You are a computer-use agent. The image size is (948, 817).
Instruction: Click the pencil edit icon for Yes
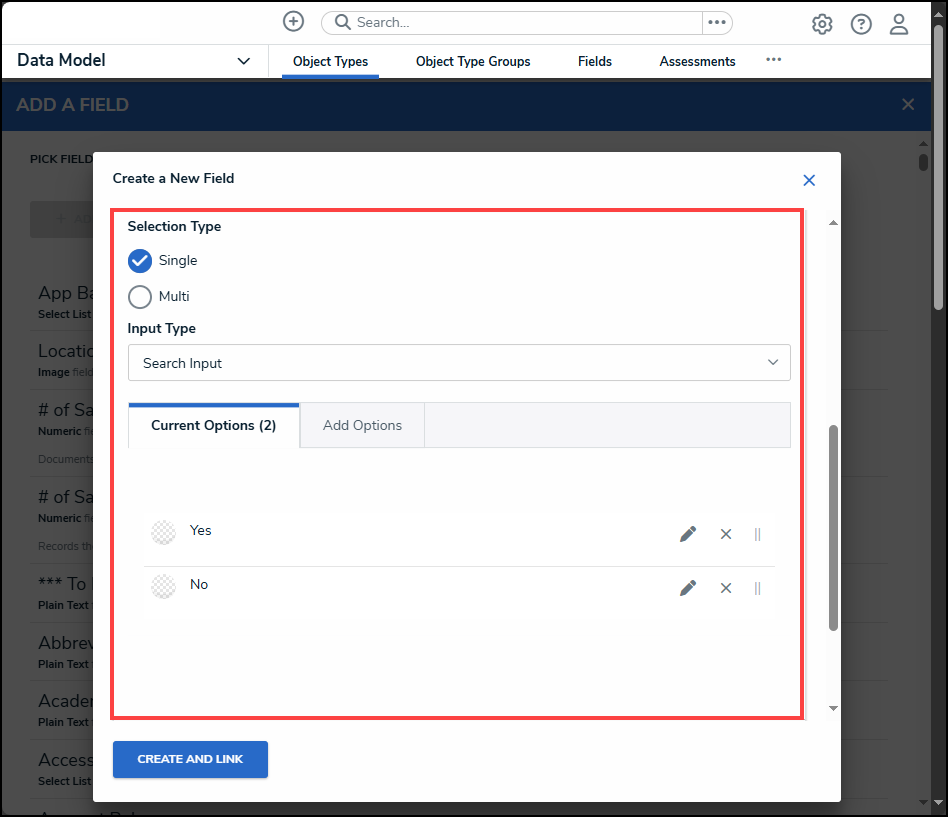tap(687, 534)
